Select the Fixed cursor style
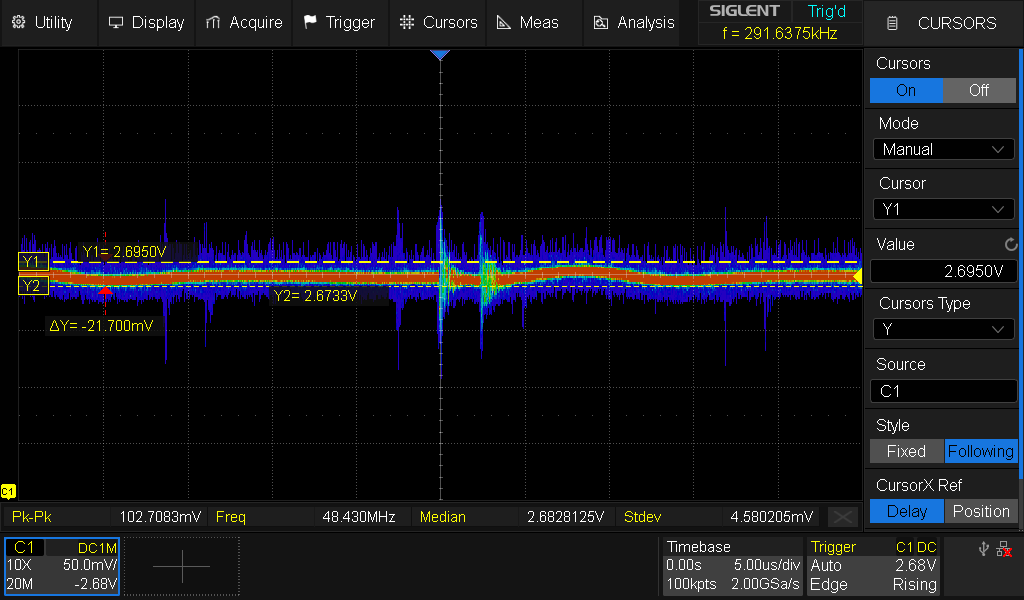The height and width of the screenshot is (600, 1024). click(906, 451)
